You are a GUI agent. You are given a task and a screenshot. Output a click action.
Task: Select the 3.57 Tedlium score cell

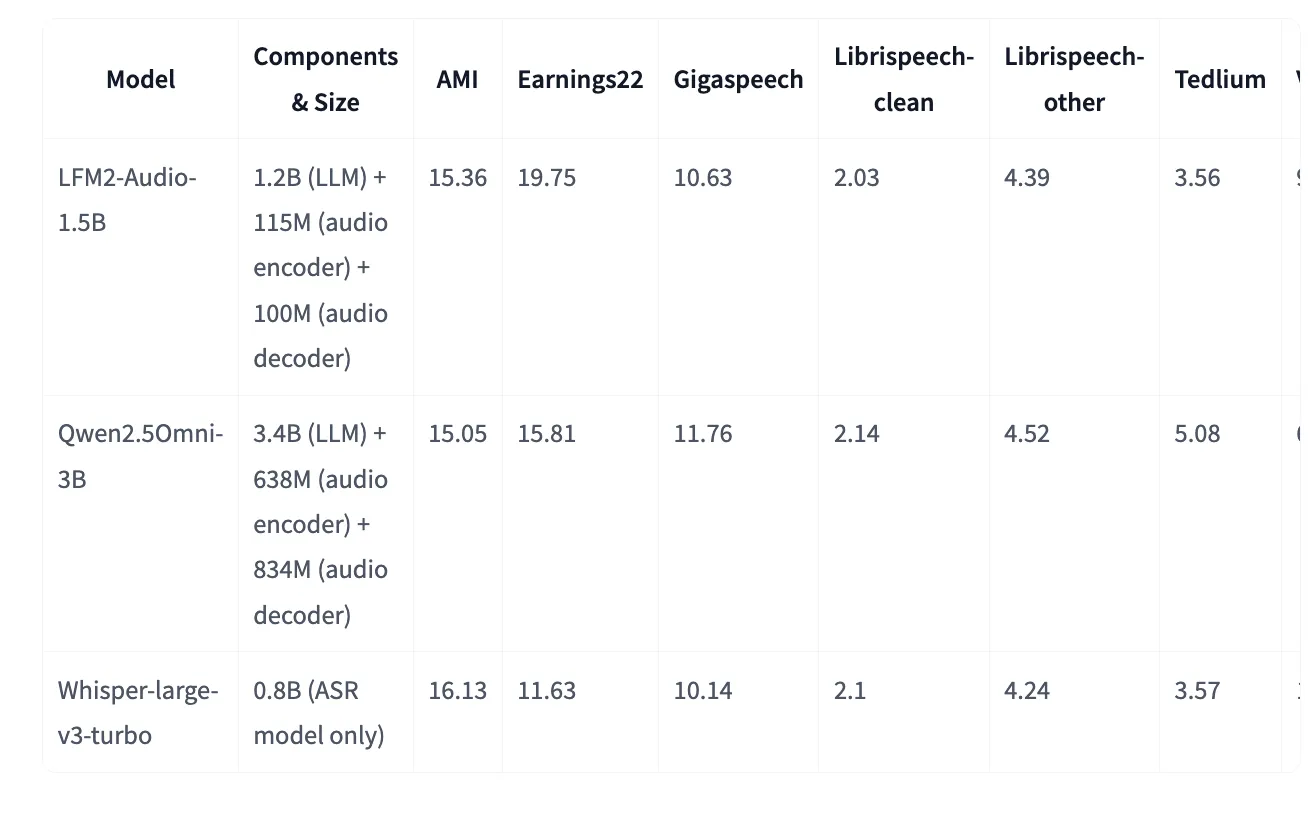point(1197,690)
